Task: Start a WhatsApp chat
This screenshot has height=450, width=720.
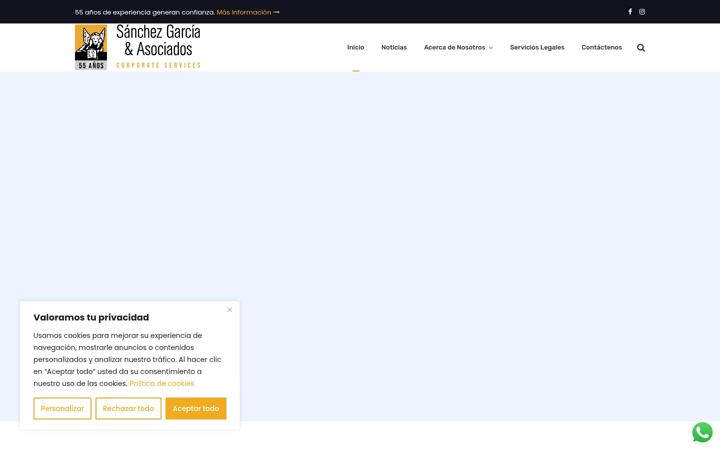Action: pyautogui.click(x=702, y=433)
